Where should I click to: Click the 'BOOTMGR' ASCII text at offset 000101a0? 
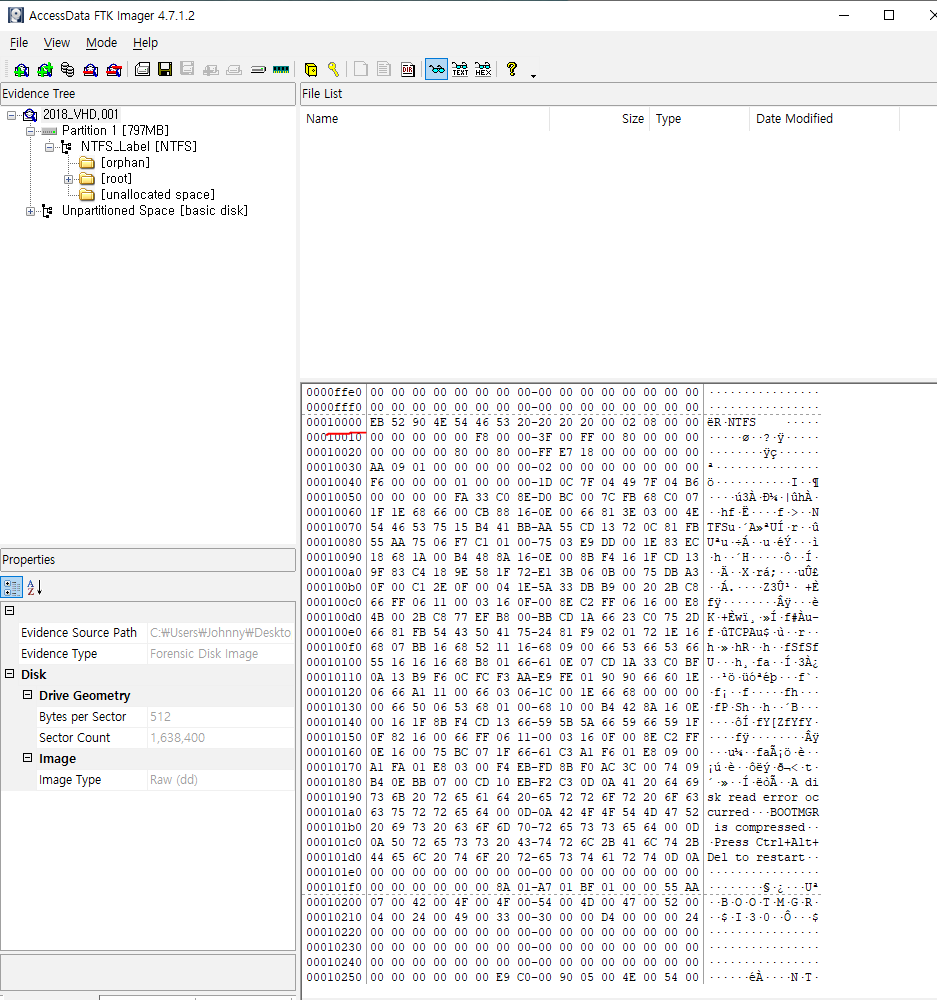[794, 812]
